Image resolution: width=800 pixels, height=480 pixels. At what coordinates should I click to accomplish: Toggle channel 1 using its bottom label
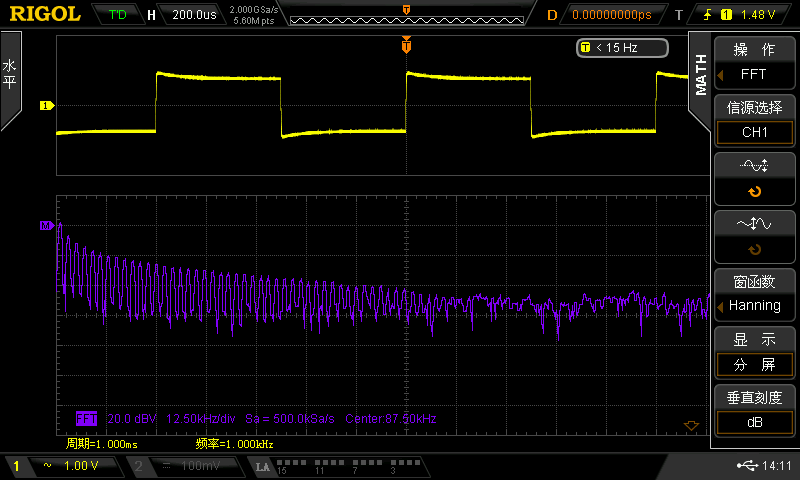point(60,466)
